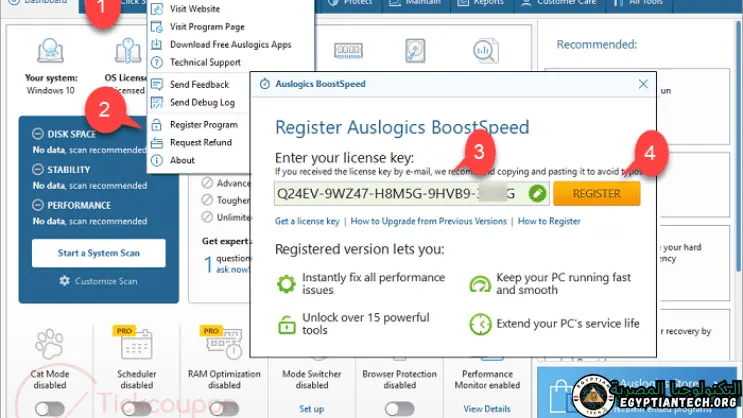743x418 pixels.
Task: Open the Customer Care tab
Action: (x=560, y=2)
